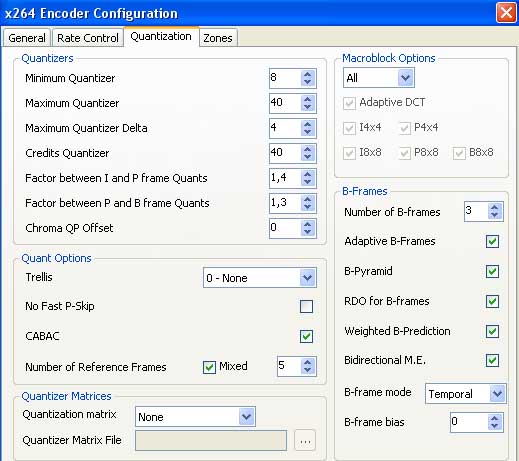
Task: Click the Chroma QP Offset field
Action: (285, 228)
